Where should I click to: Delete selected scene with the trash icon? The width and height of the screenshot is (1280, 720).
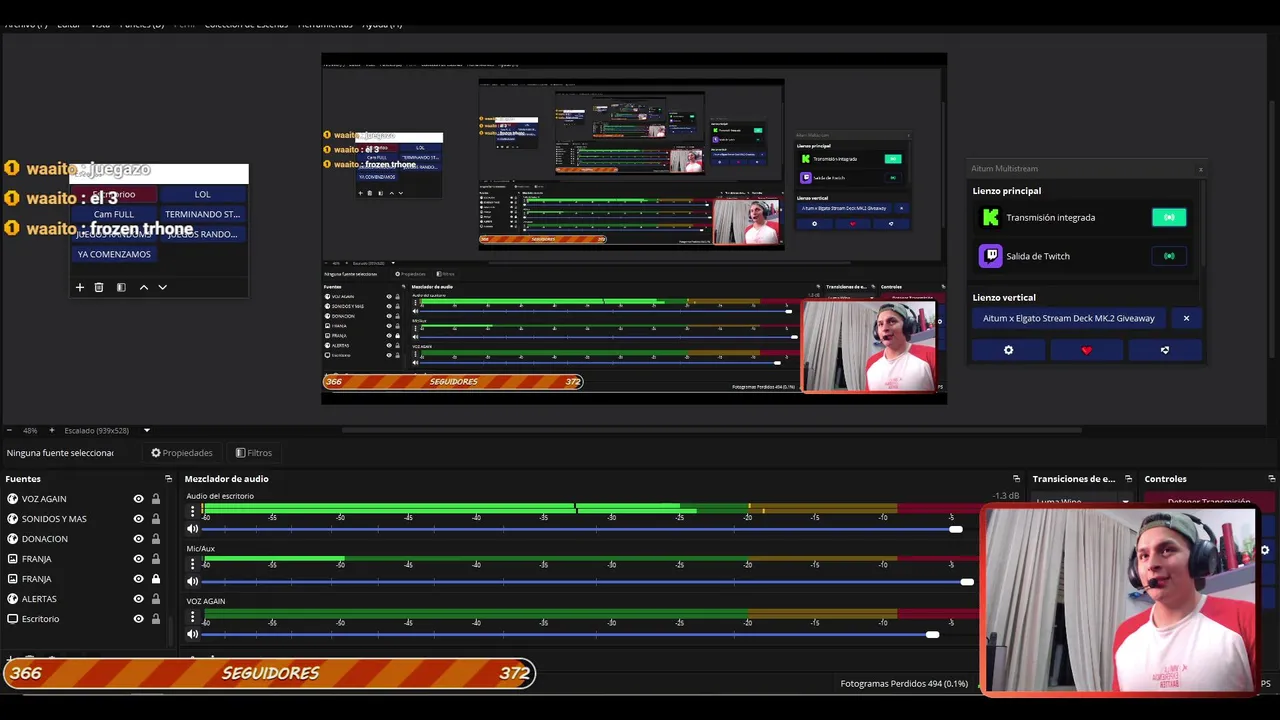click(x=99, y=287)
